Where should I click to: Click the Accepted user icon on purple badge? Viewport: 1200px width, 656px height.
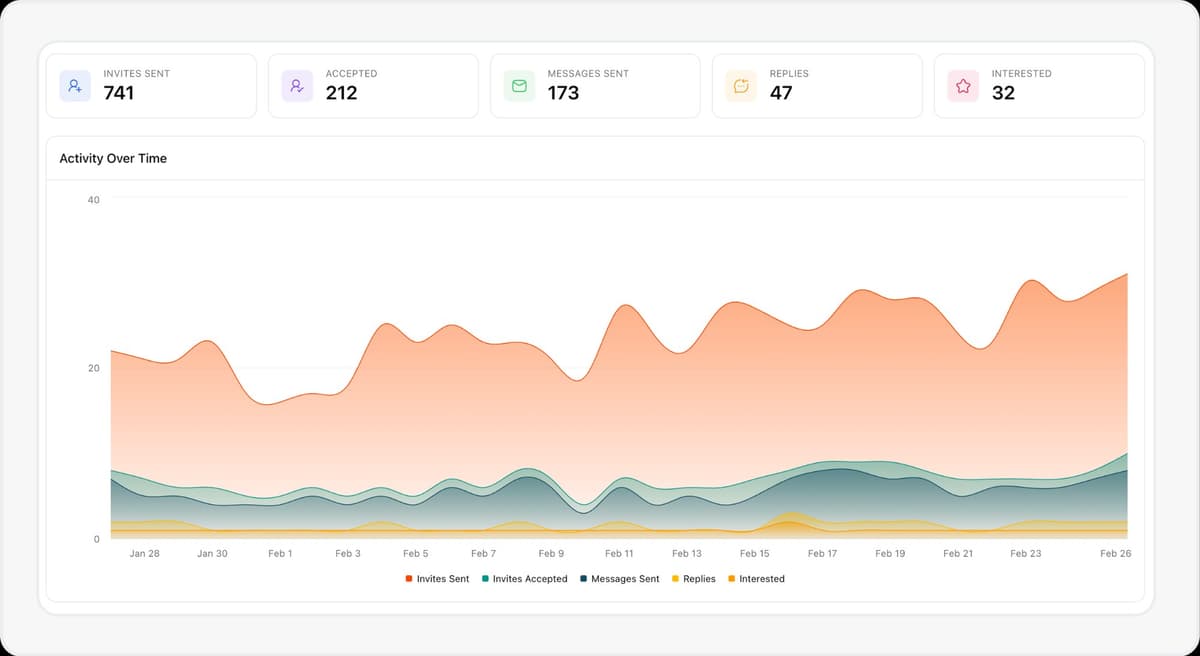(x=296, y=86)
